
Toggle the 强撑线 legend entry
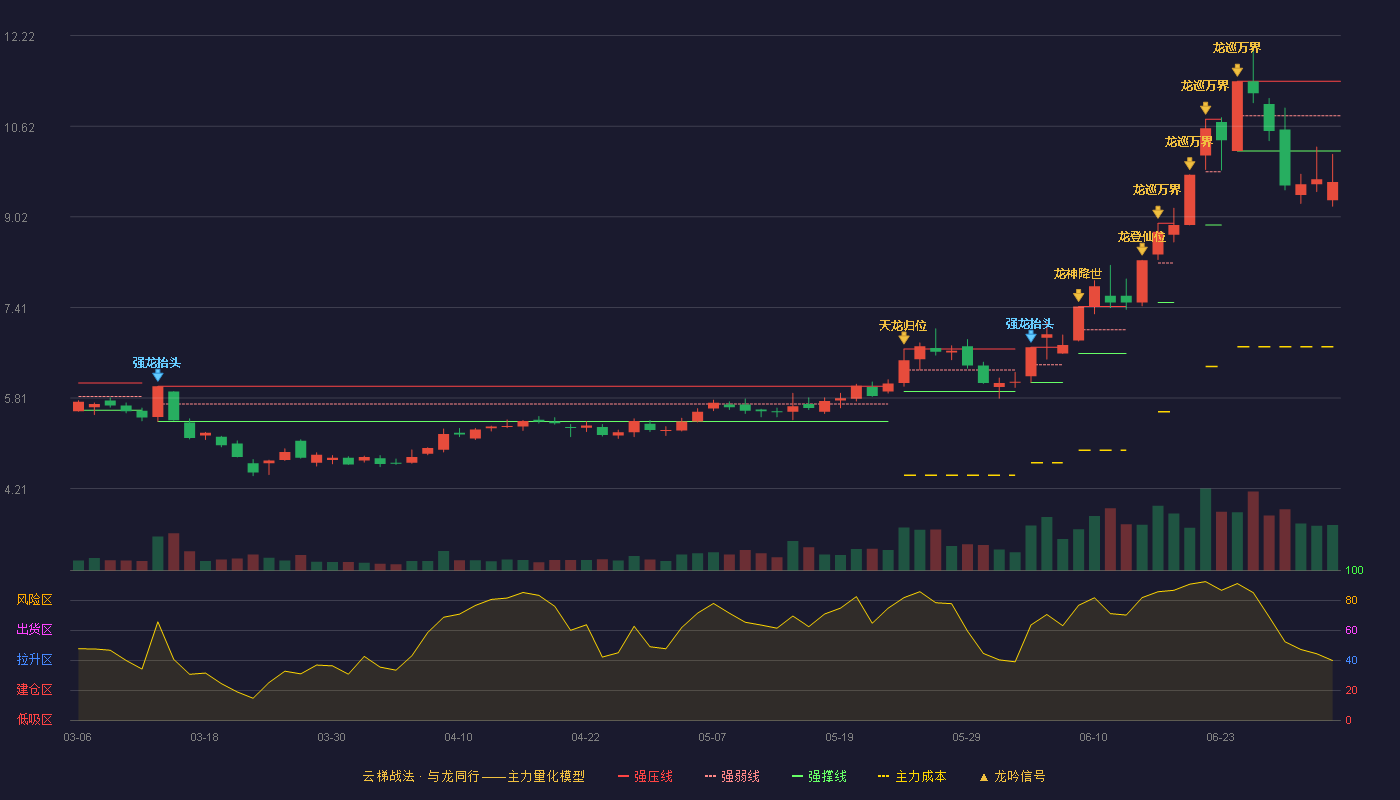pyautogui.click(x=819, y=776)
